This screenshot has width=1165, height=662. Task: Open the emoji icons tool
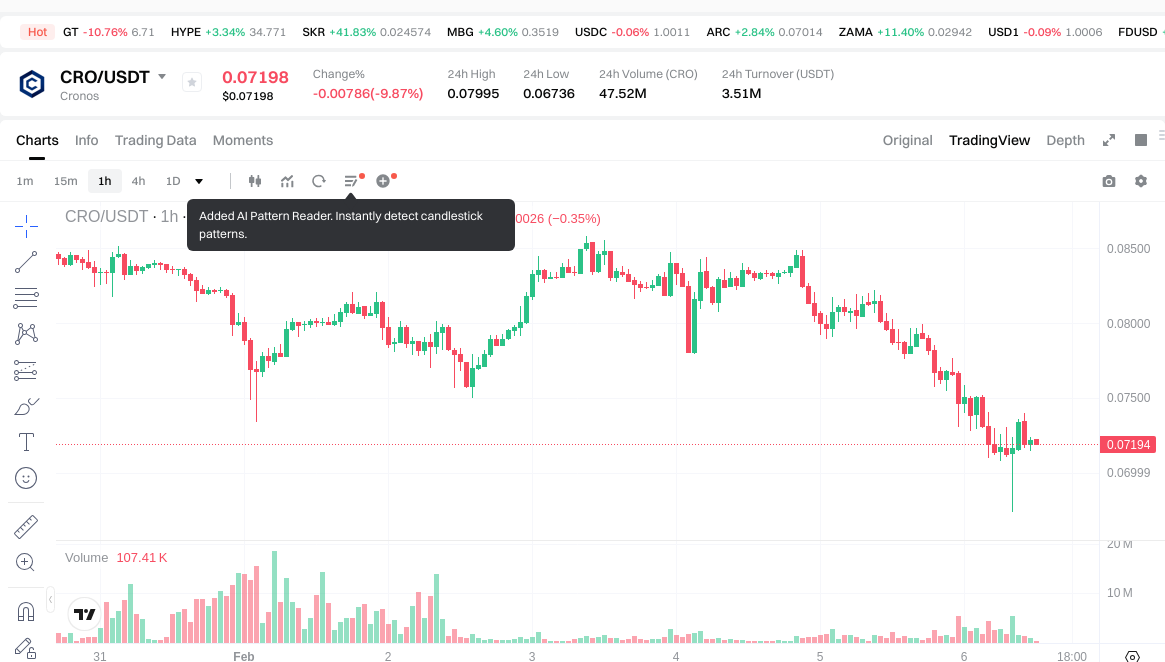click(x=26, y=478)
